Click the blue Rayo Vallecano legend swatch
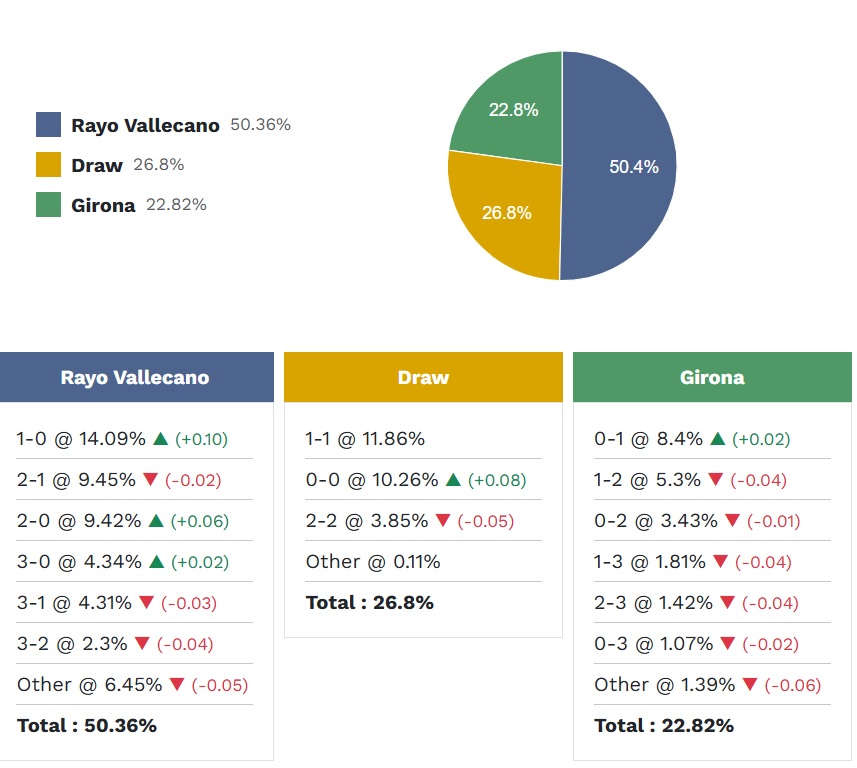 pyautogui.click(x=48, y=125)
